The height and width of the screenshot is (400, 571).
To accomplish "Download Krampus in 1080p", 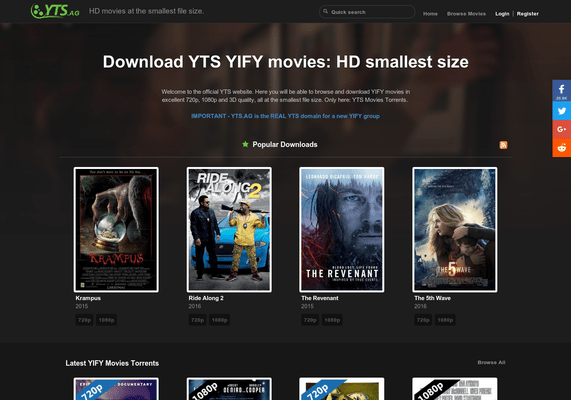I will (107, 320).
